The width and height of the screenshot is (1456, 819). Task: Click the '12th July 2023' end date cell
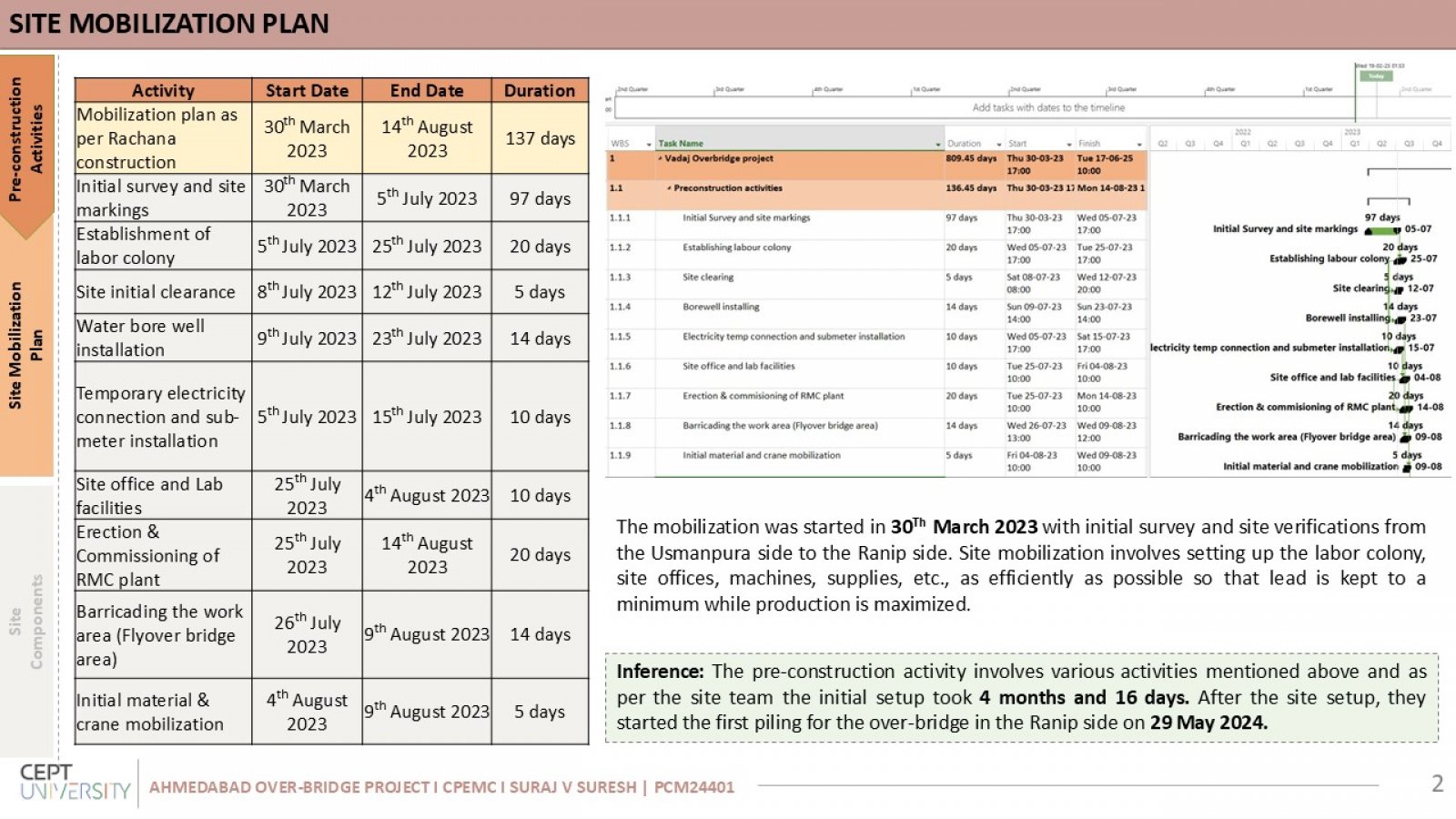(x=427, y=292)
